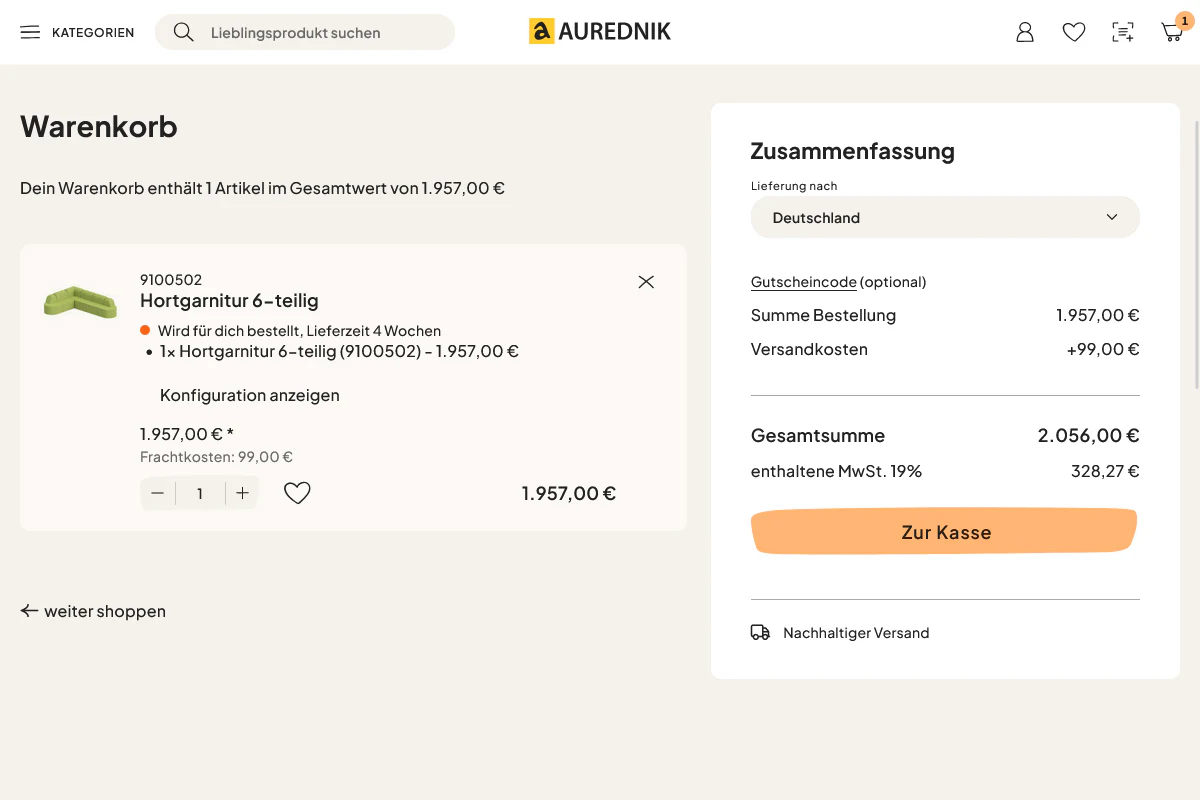Go to the Aurednik logo homepage
The height and width of the screenshot is (800, 1200).
tap(600, 32)
